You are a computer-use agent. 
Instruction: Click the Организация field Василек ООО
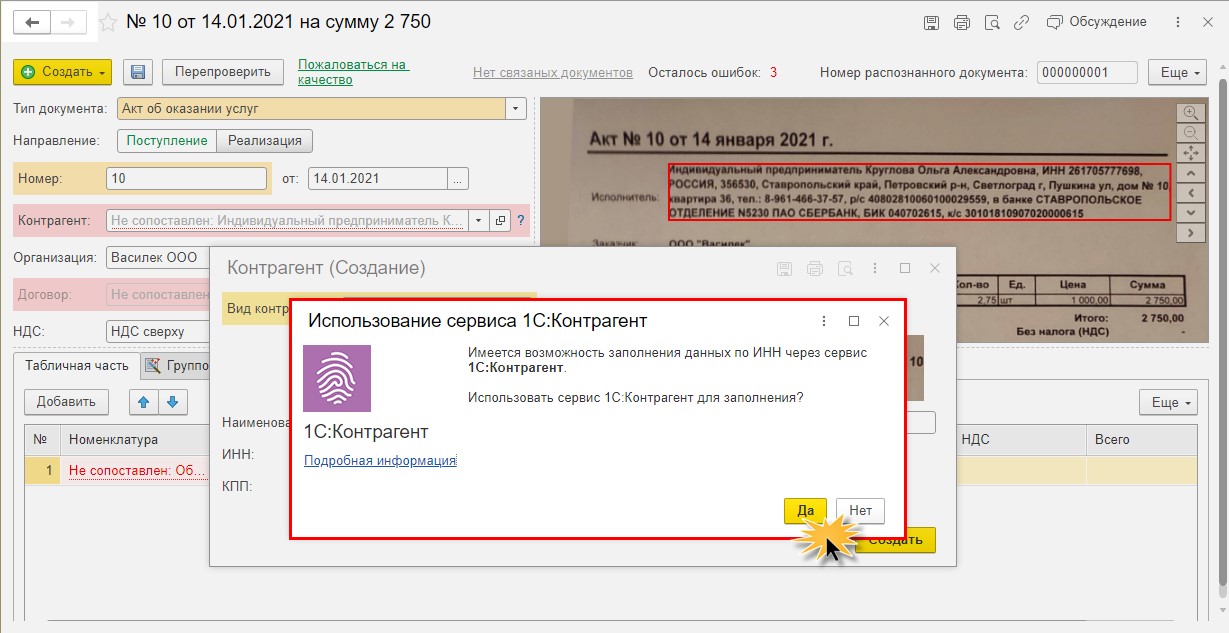point(158,257)
